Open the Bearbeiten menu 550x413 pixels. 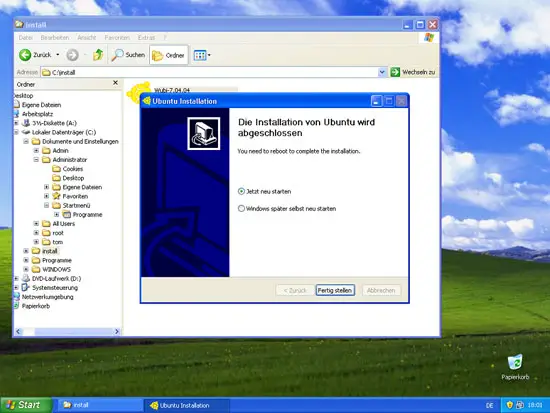[x=55, y=38]
